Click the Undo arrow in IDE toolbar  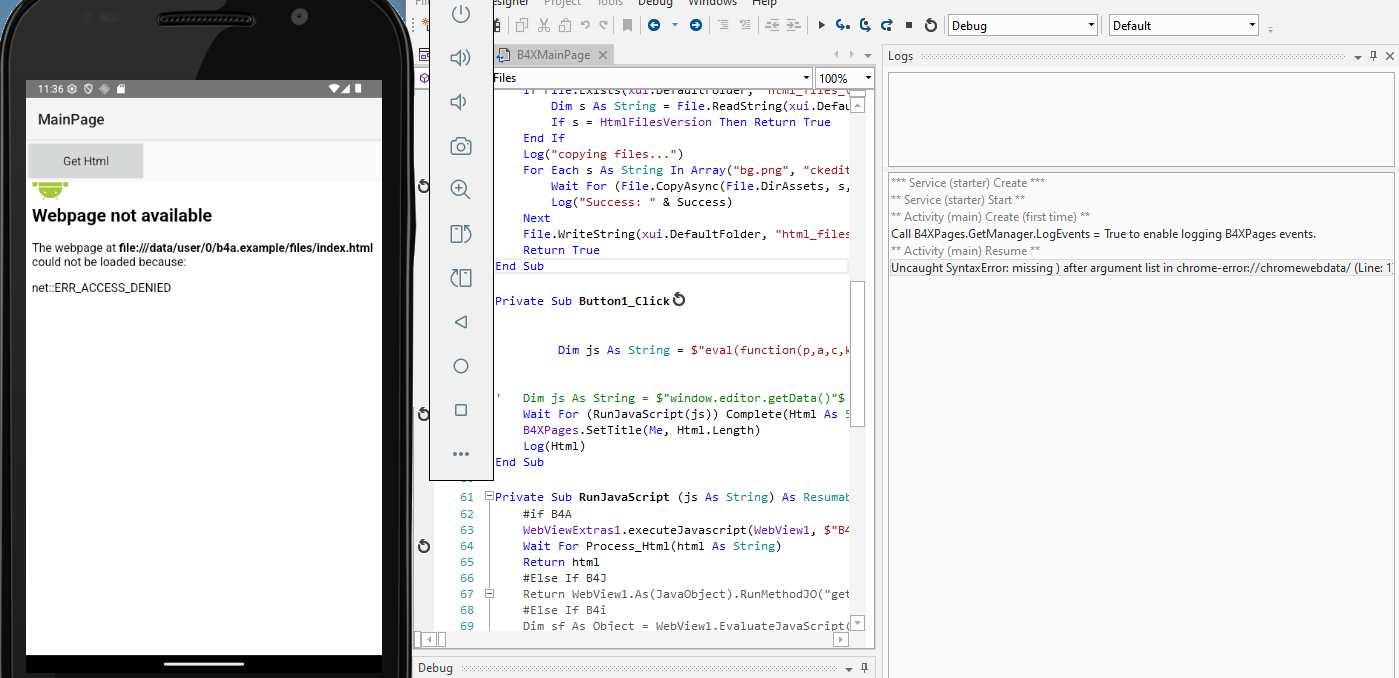585,25
